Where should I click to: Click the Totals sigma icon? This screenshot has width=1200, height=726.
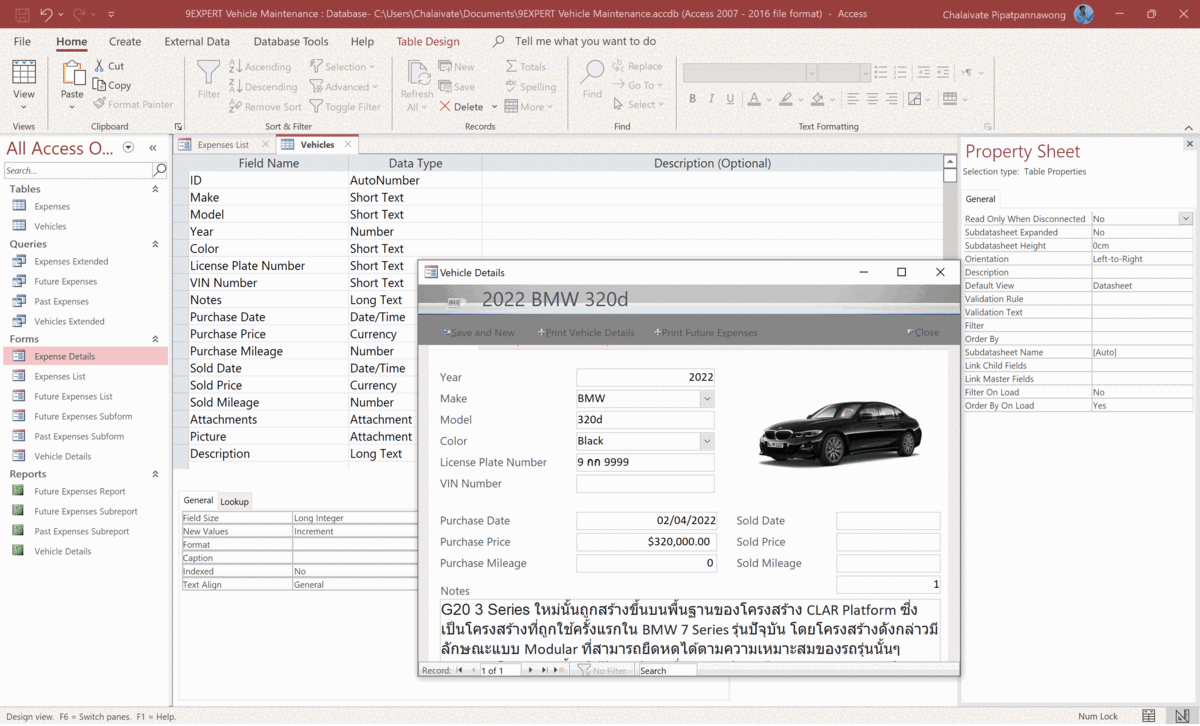(513, 66)
